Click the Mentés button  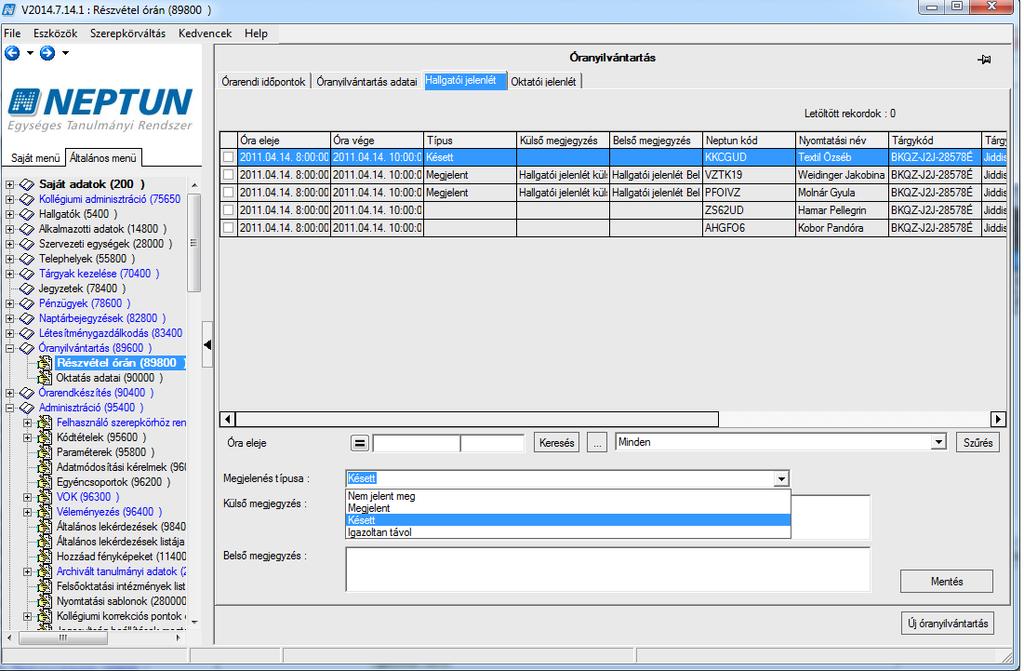click(946, 581)
